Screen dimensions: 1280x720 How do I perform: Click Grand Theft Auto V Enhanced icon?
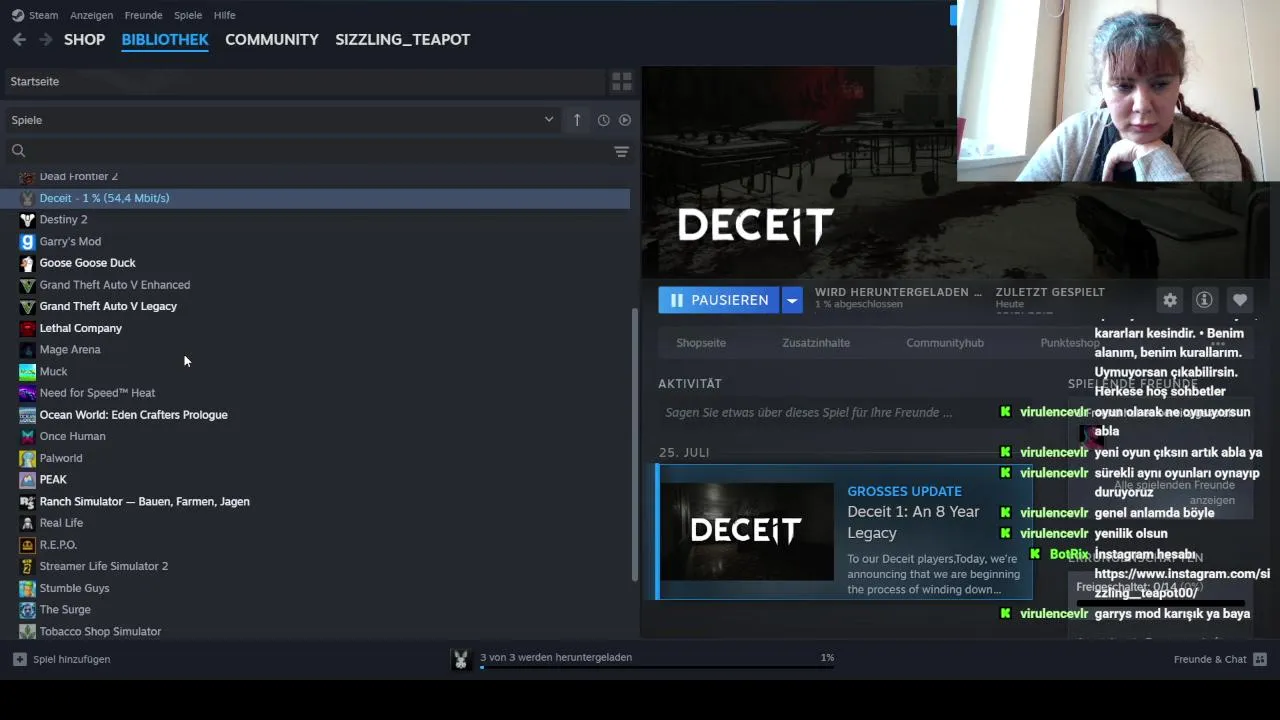coord(27,285)
